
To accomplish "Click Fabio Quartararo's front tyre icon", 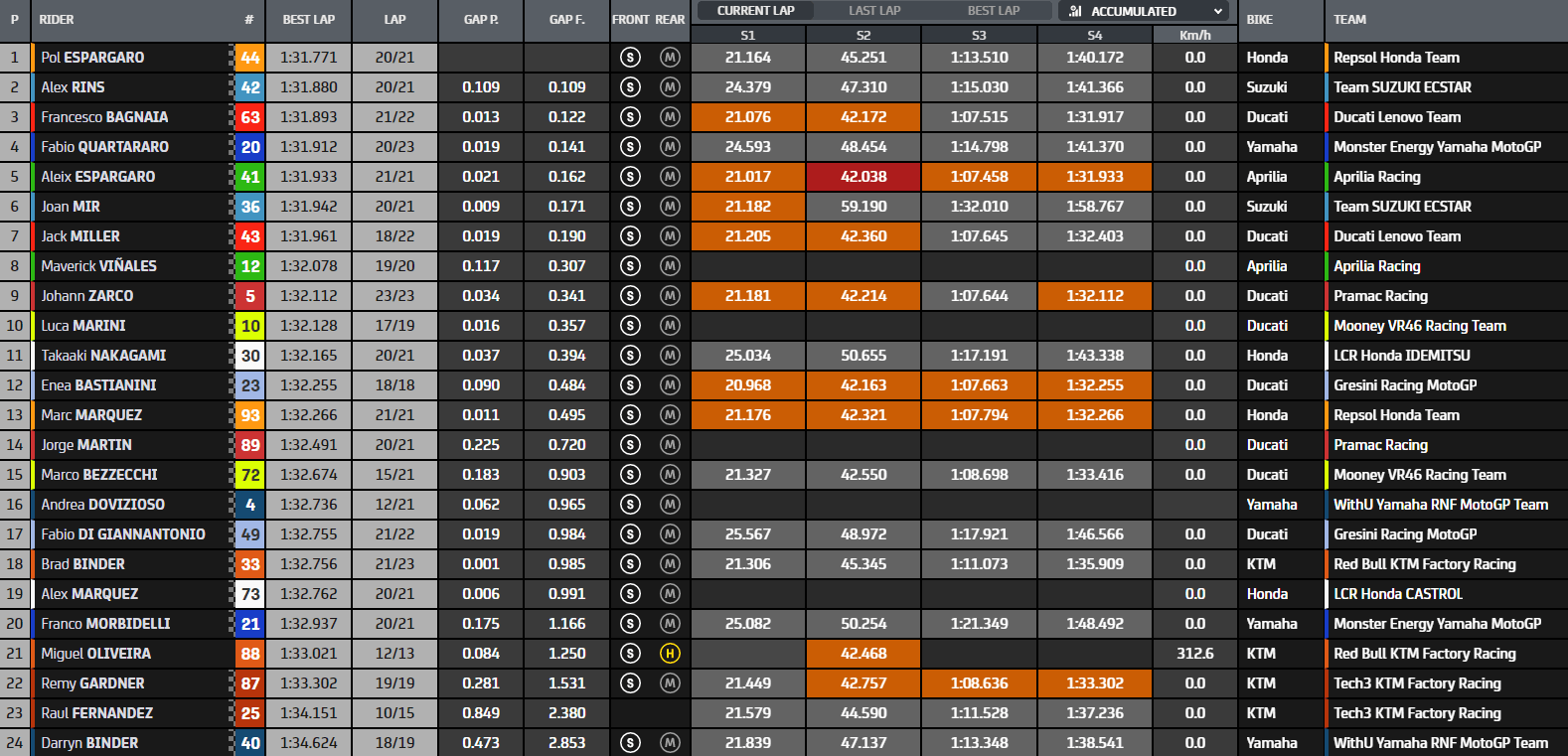I will coord(630,147).
